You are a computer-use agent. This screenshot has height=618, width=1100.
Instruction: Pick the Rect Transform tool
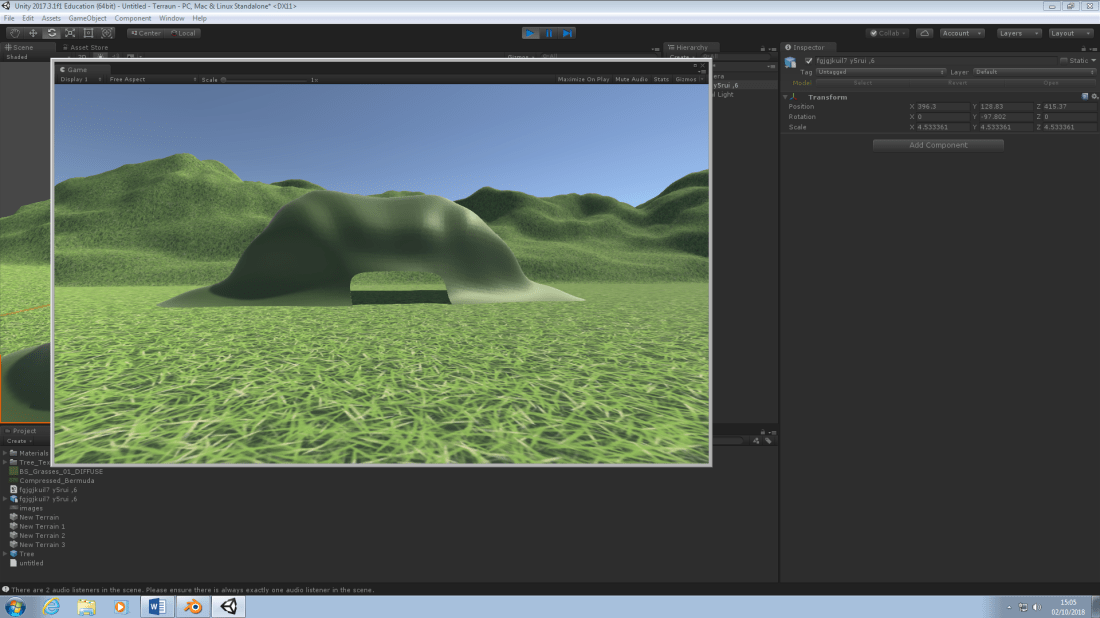[x=88, y=33]
